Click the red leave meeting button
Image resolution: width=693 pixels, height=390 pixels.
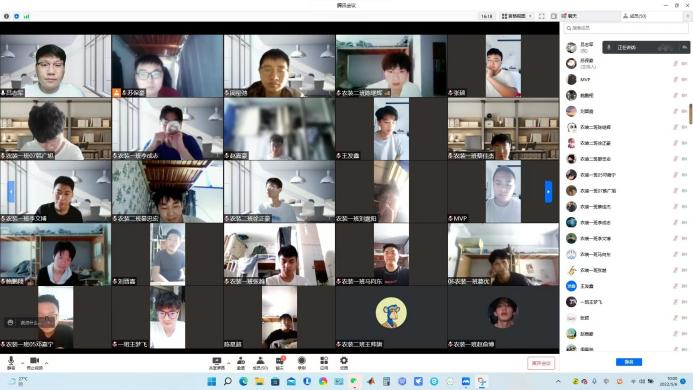[541, 363]
